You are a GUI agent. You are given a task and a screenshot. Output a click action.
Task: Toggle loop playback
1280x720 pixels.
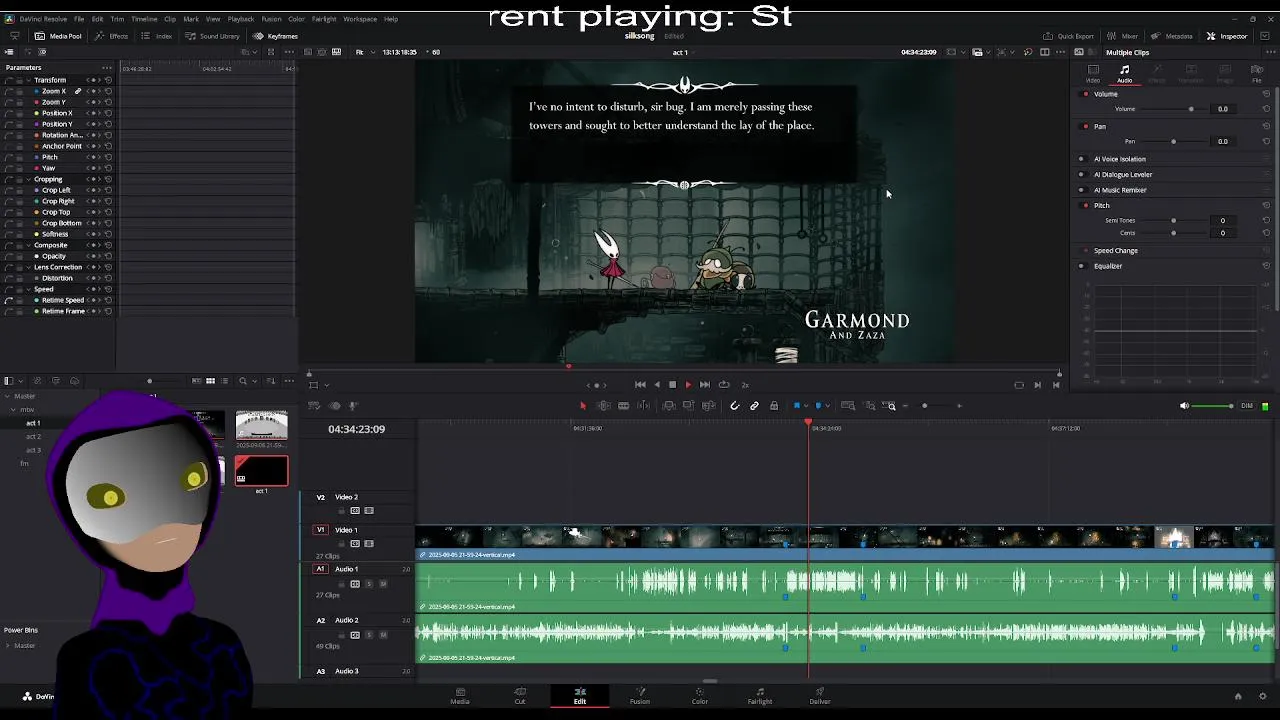coord(724,385)
